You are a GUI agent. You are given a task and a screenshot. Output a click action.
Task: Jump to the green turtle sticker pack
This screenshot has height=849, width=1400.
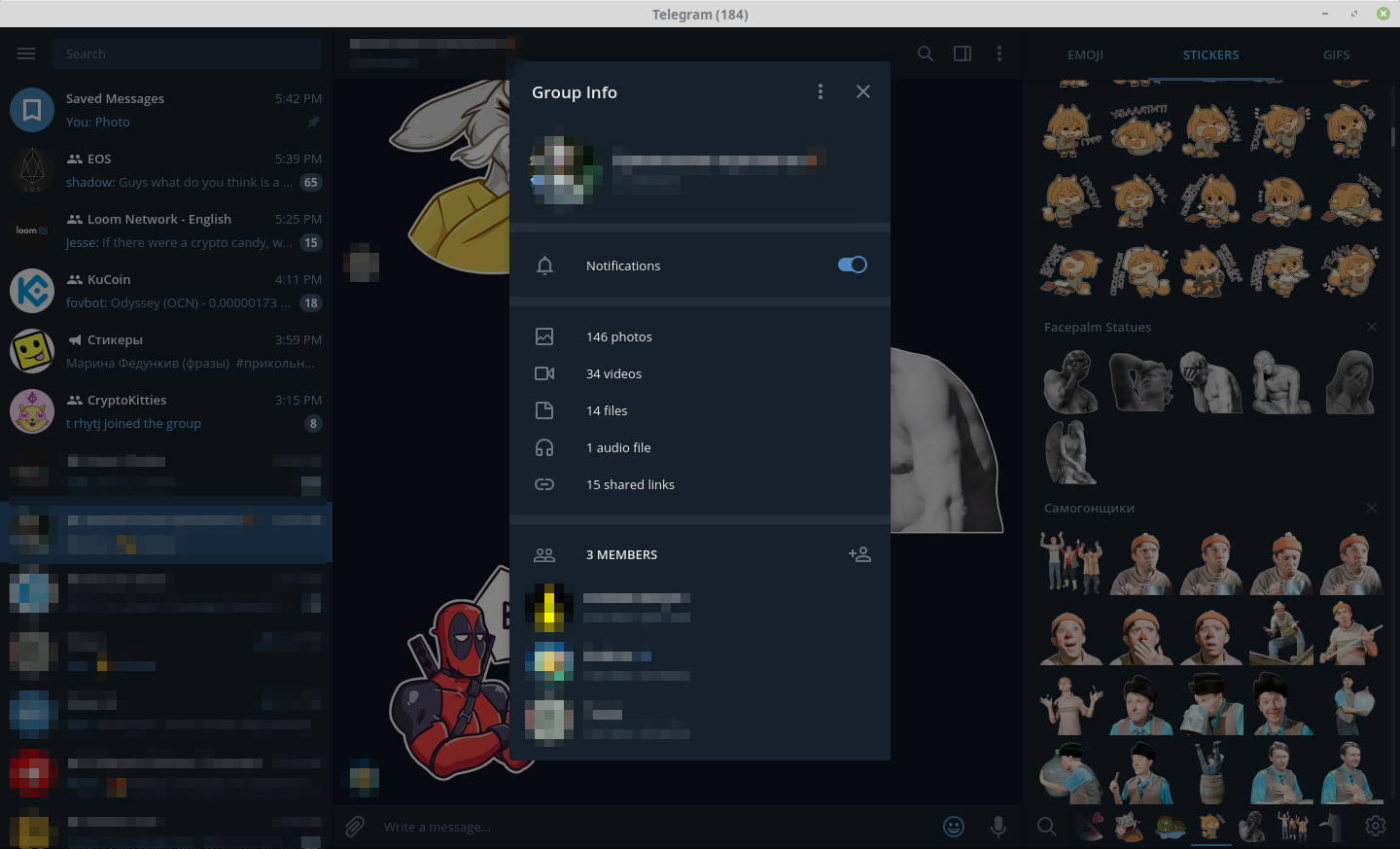pyautogui.click(x=1171, y=826)
